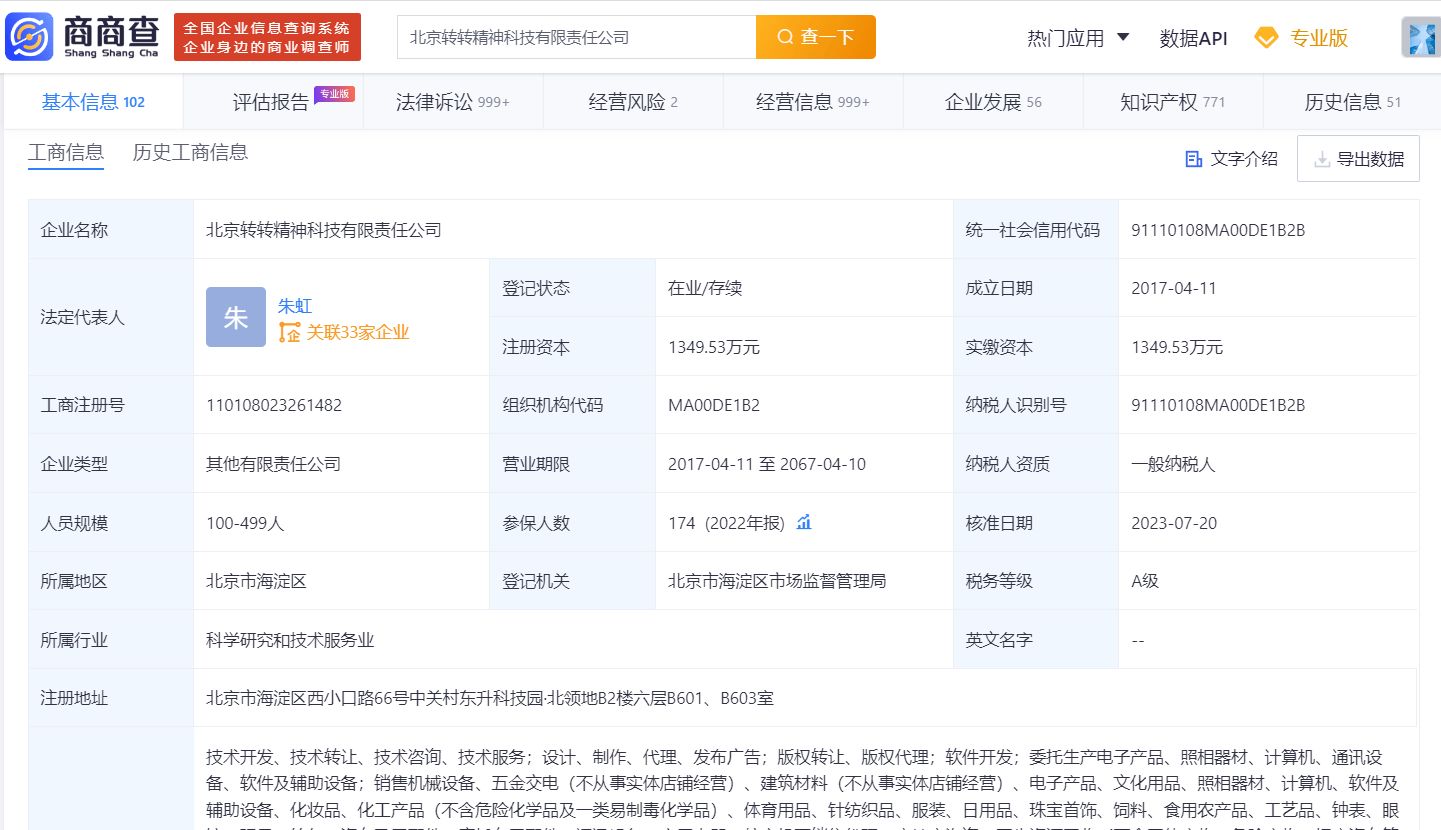Open the 数据API link
The image size is (1441, 830).
[x=1193, y=38]
